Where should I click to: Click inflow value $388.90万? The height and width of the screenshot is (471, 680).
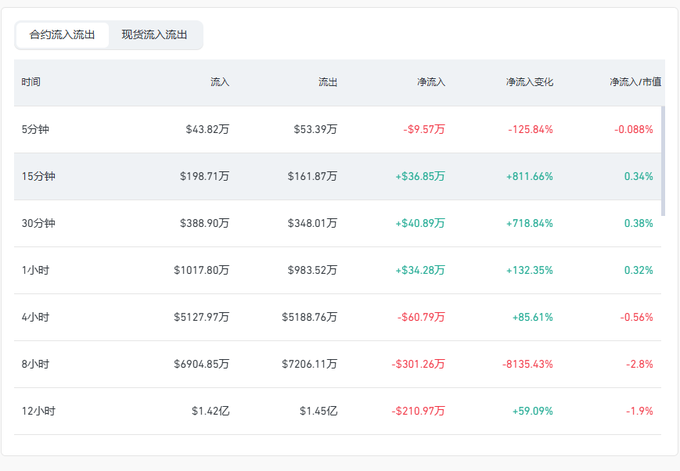coord(204,223)
